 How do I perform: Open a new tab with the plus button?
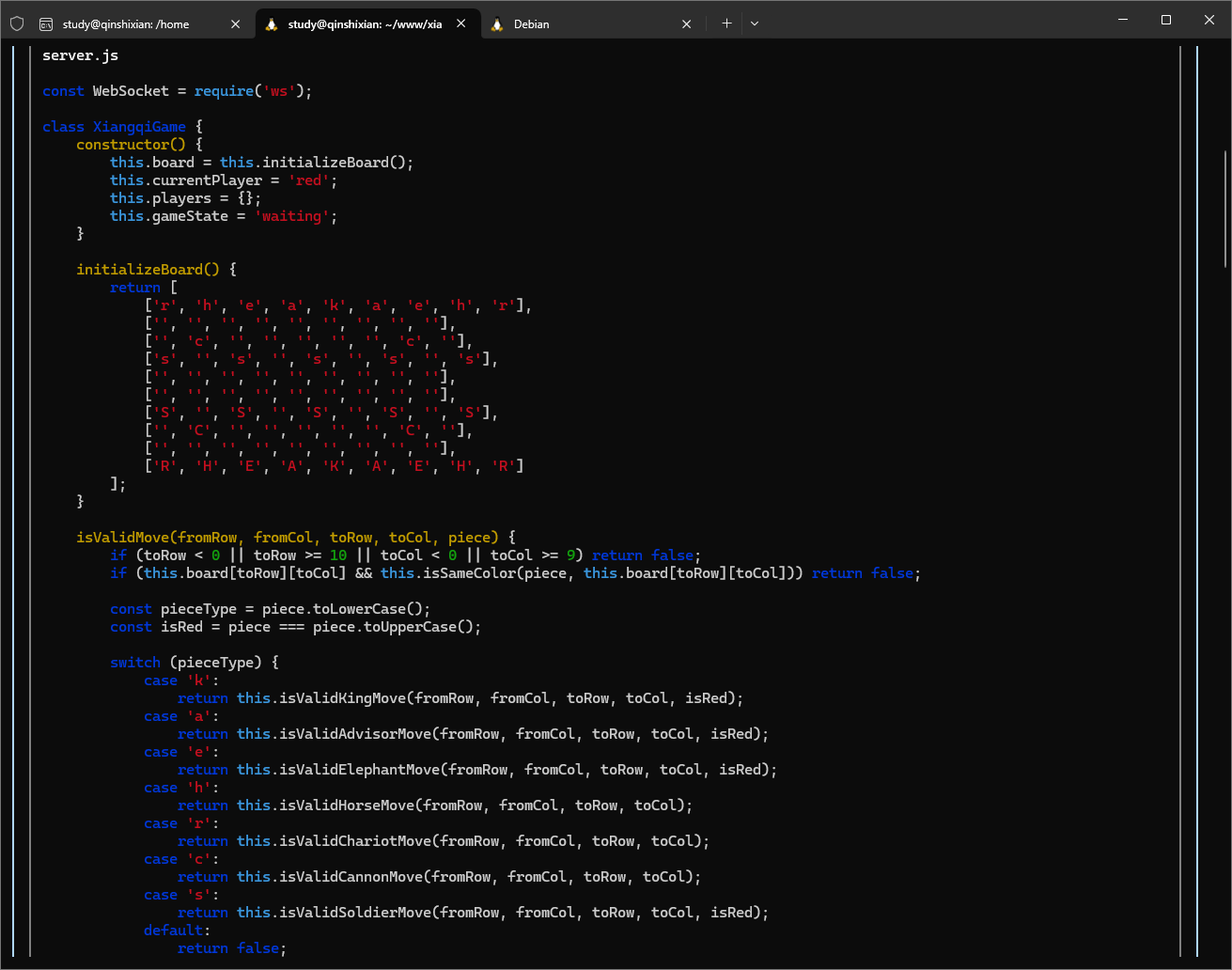tap(726, 23)
